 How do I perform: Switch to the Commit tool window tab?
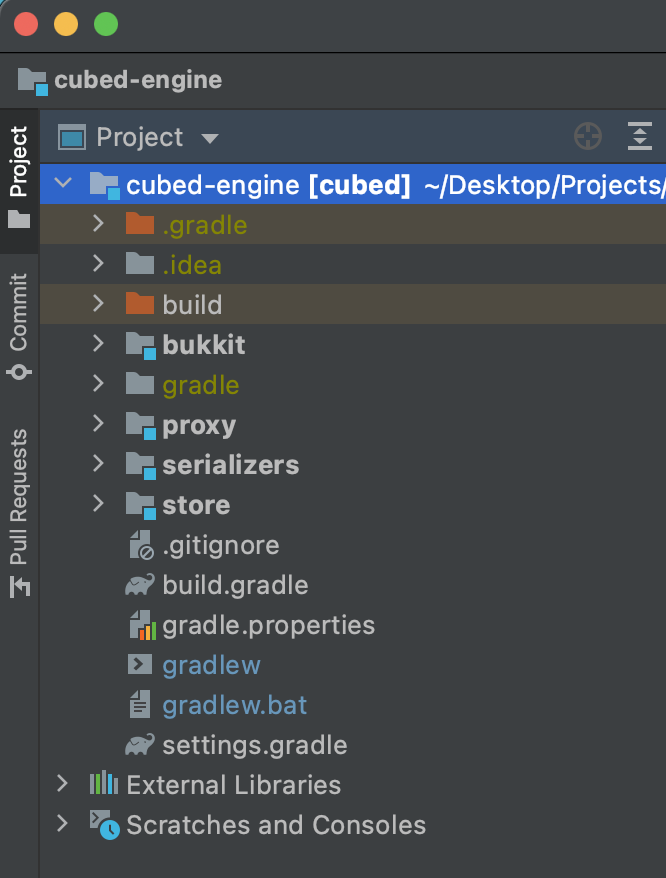(x=19, y=325)
